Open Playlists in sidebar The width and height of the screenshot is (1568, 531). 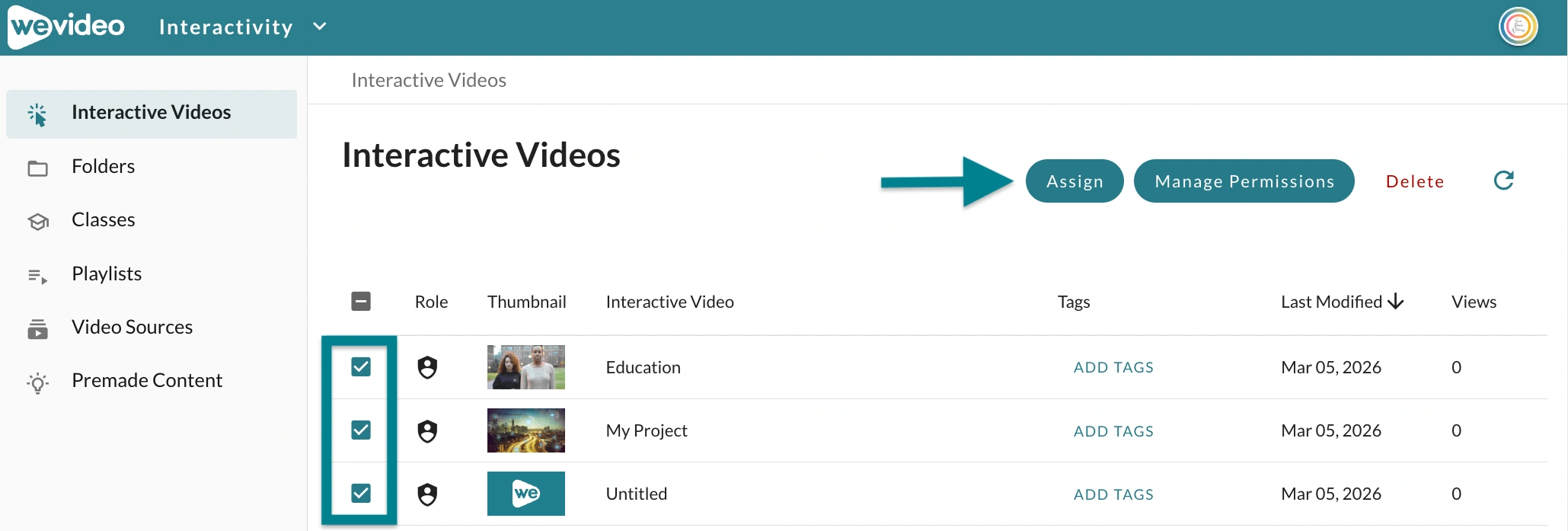click(107, 274)
